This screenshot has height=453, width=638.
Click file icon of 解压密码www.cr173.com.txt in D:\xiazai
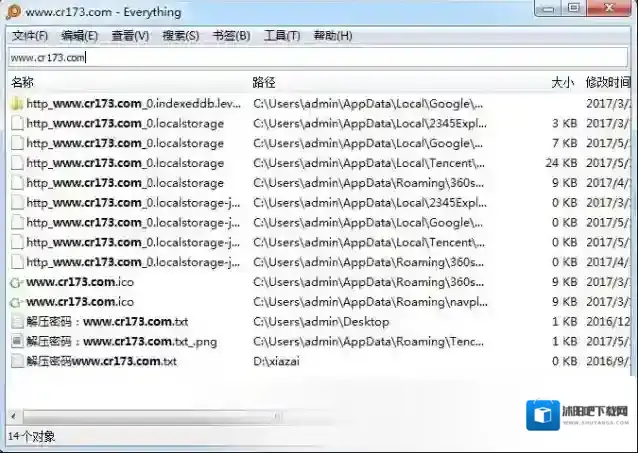[17, 361]
